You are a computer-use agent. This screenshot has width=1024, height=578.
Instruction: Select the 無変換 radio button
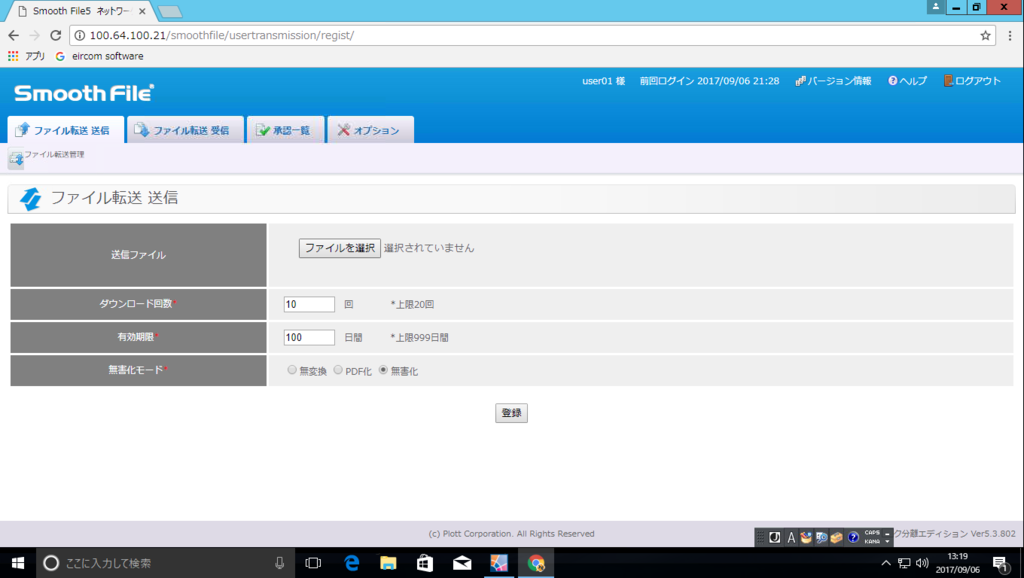[x=292, y=369]
